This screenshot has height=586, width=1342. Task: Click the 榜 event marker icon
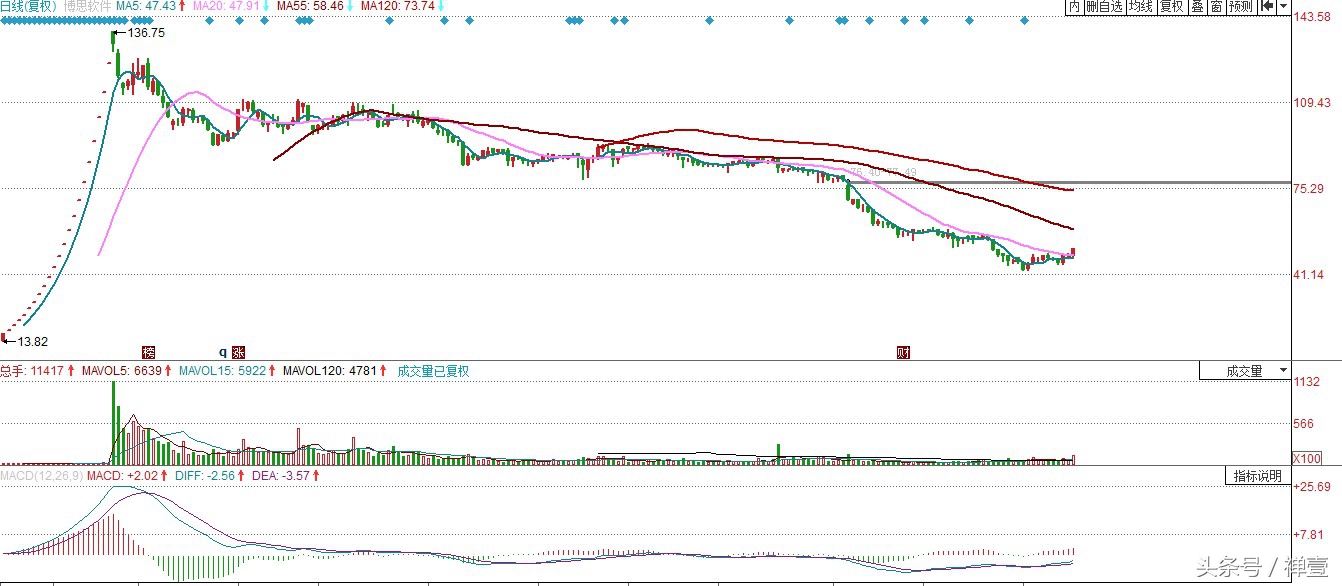[x=149, y=352]
